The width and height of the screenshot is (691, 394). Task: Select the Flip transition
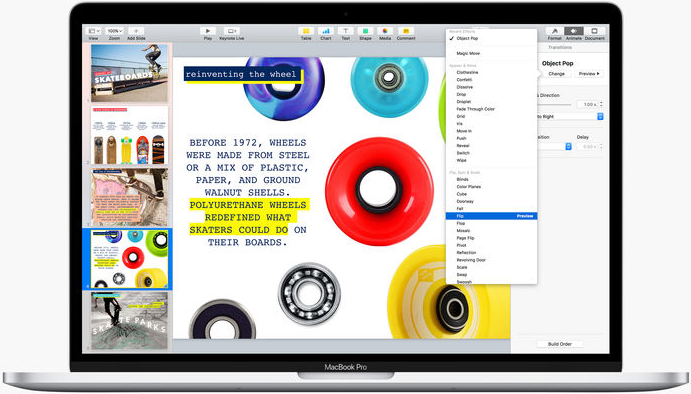click(x=491, y=216)
